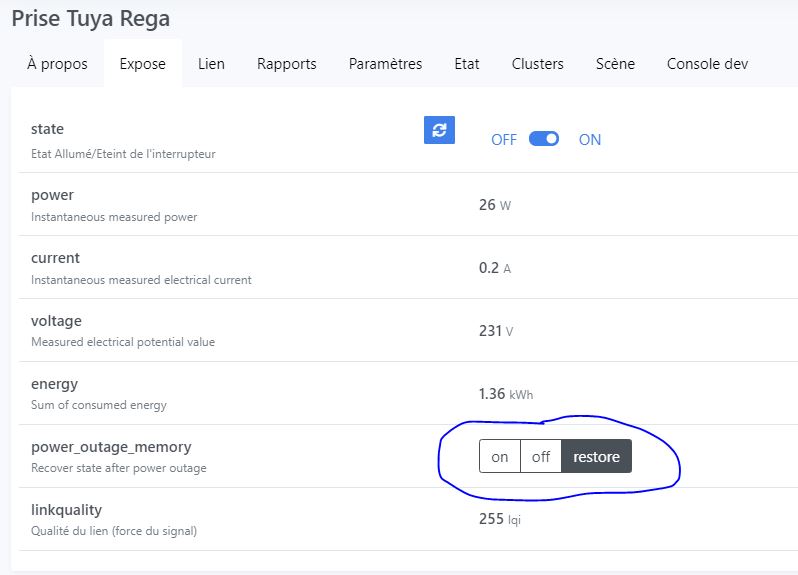The height and width of the screenshot is (575, 798).
Task: Open the À propos tab
Action: coord(57,64)
